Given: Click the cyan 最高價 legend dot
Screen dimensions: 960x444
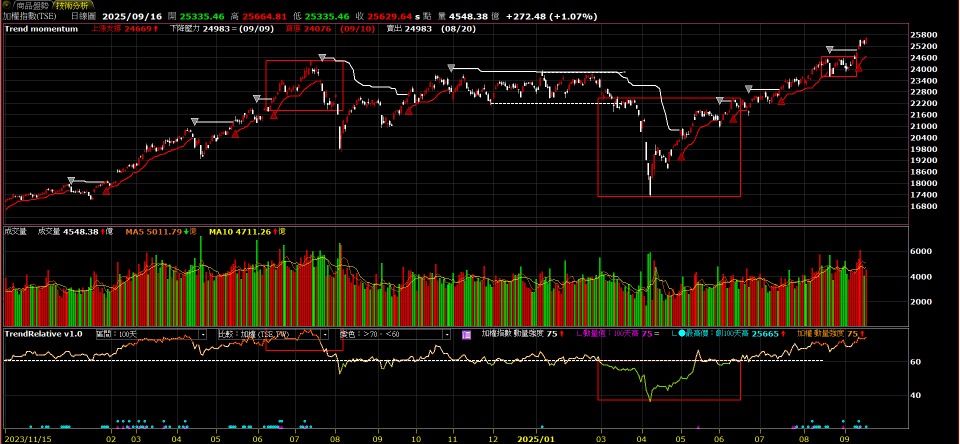Looking at the screenshot, I should (681, 334).
